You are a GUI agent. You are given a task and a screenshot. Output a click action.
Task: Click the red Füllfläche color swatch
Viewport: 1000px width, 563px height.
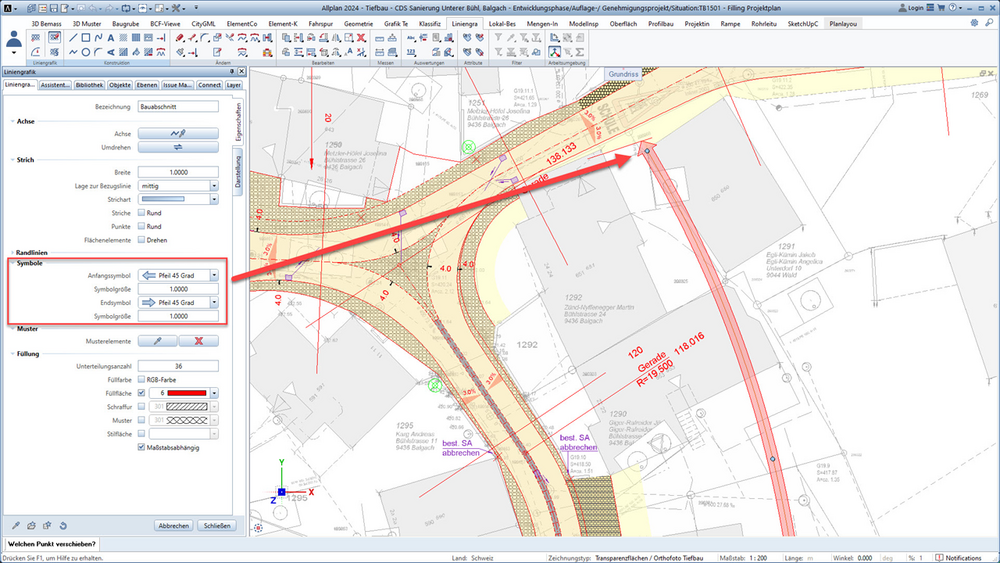(187, 393)
